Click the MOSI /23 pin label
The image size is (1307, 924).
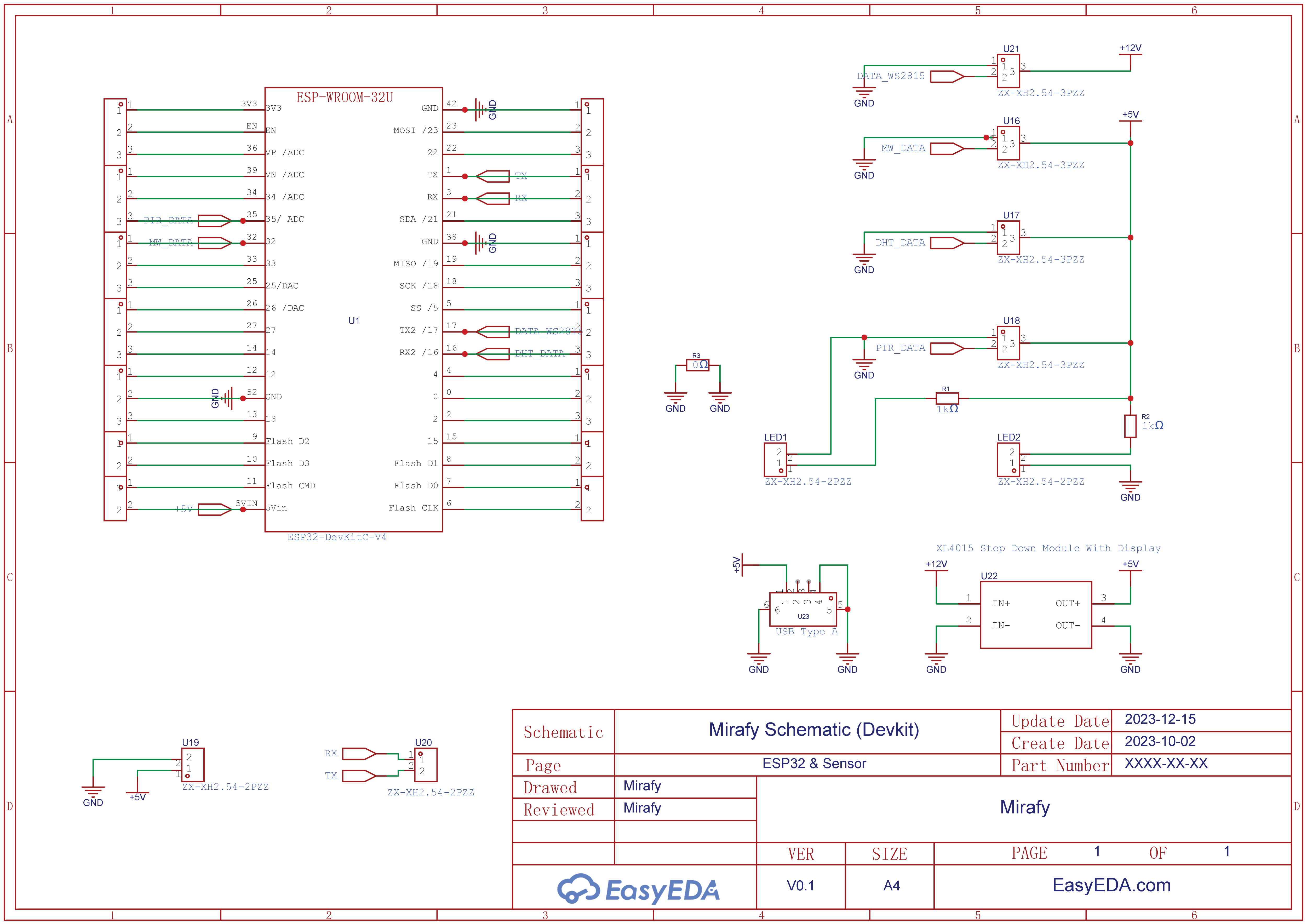click(x=416, y=130)
